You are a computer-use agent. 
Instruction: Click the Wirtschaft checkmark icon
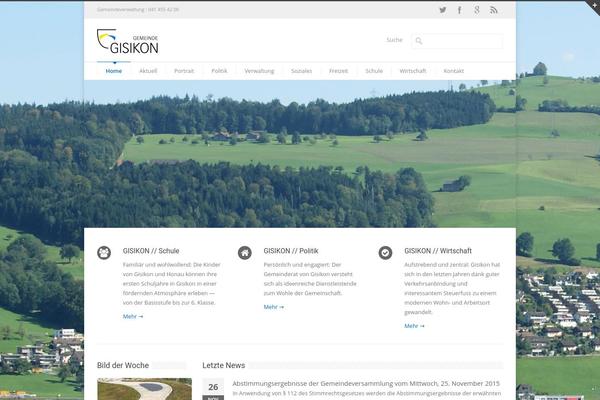[x=385, y=253]
